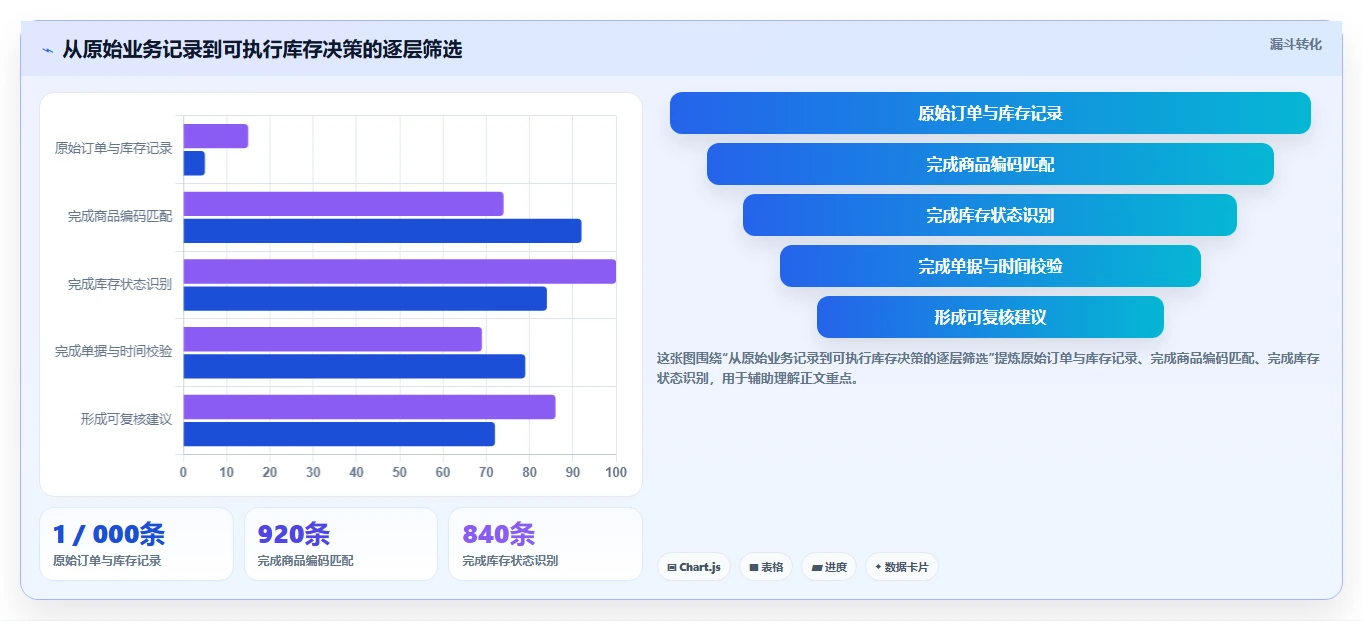This screenshot has height=621, width=1363.
Task: Click x-axis tick label 90
Action: tap(573, 472)
